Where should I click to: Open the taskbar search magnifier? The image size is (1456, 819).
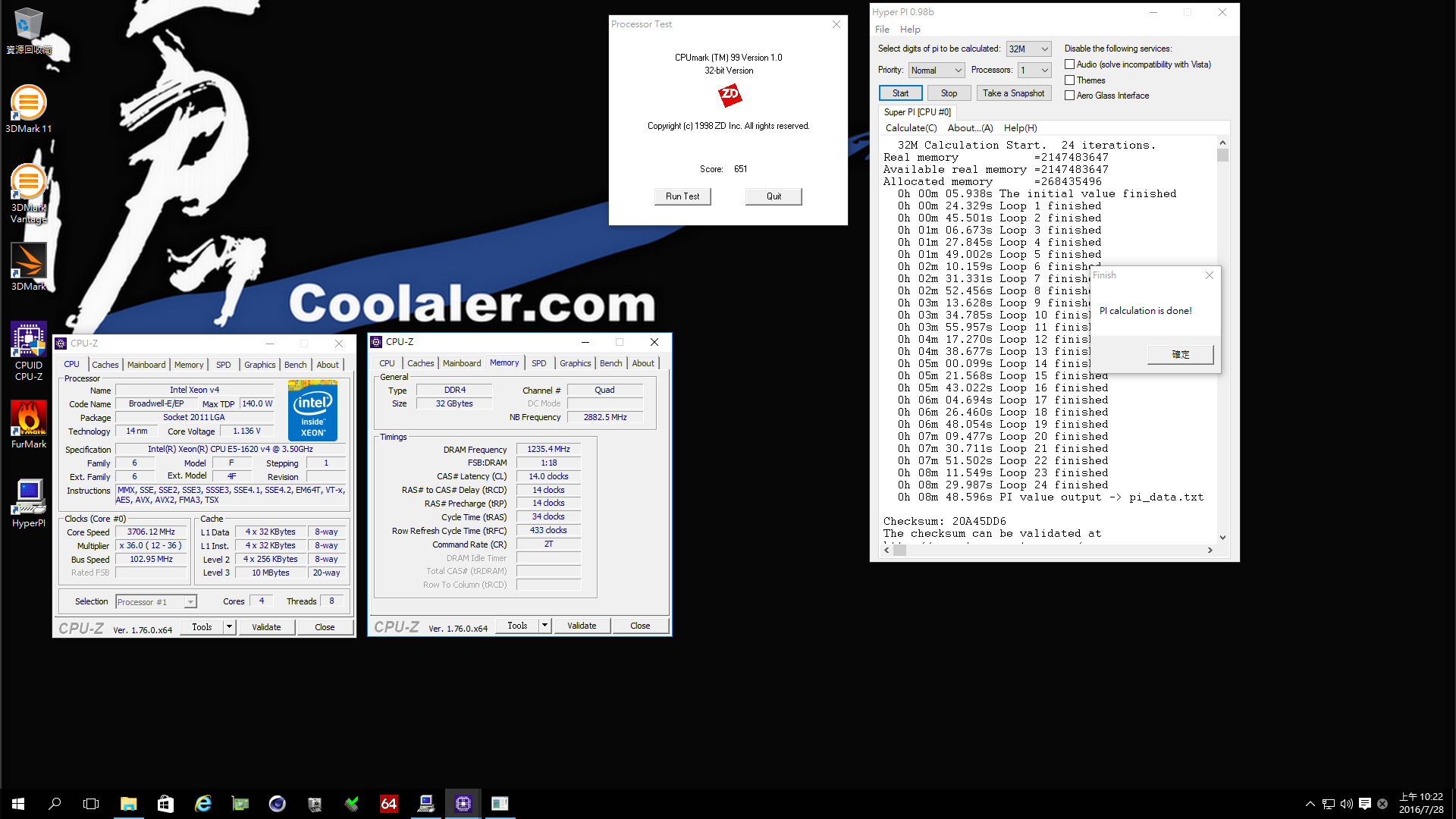point(55,804)
